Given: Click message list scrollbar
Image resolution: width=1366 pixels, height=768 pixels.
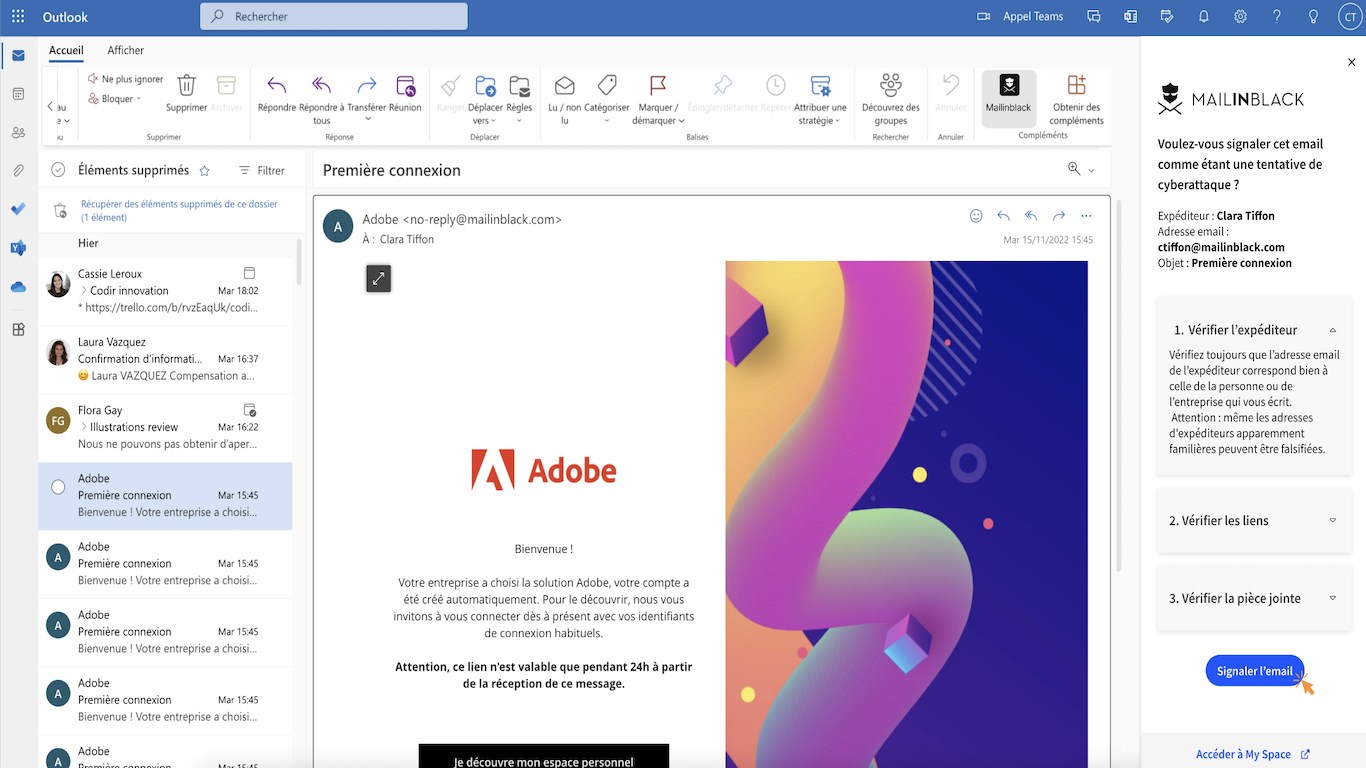Looking at the screenshot, I should pos(297,262).
